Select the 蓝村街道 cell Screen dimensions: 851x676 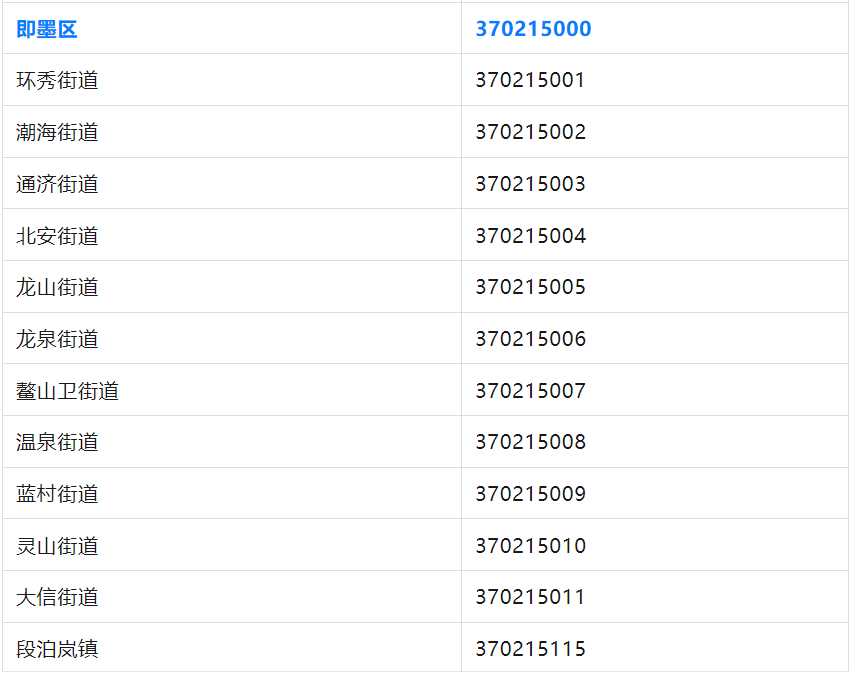pyautogui.click(x=58, y=495)
